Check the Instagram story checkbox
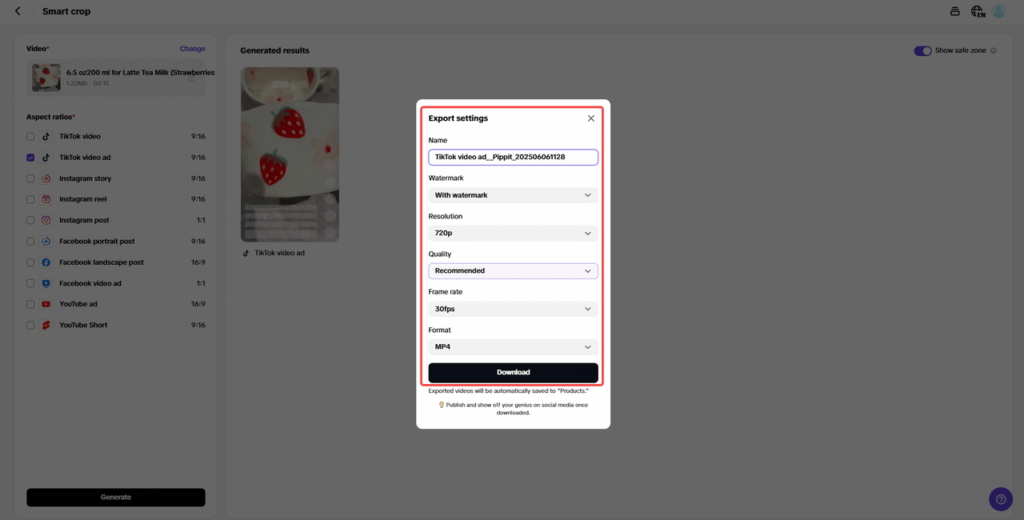Viewport: 1024px width, 520px height. (x=31, y=178)
